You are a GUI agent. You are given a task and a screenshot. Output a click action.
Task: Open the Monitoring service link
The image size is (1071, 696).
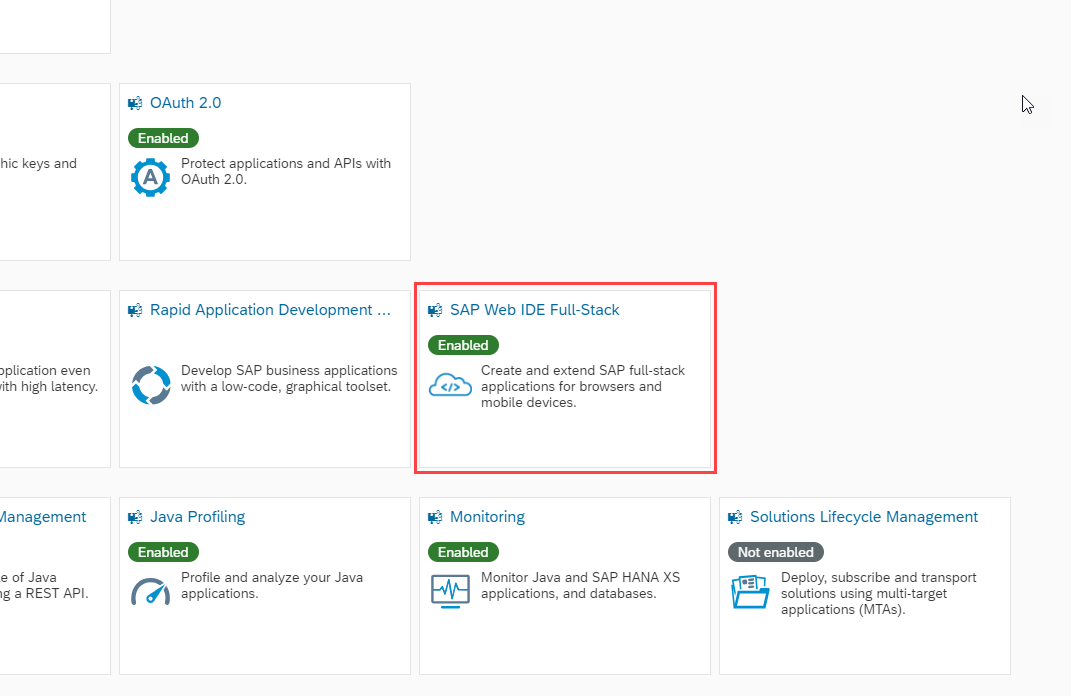(489, 517)
